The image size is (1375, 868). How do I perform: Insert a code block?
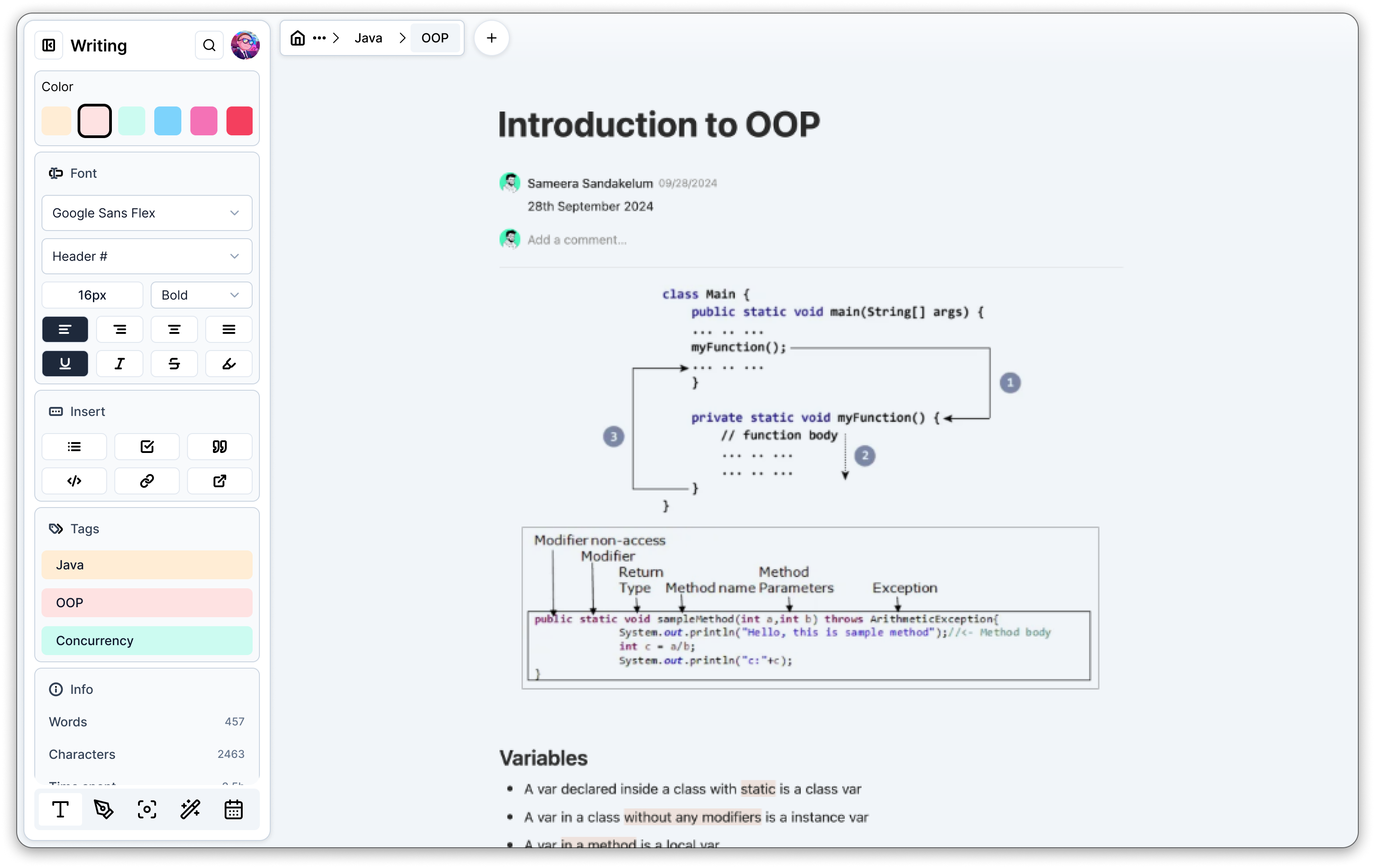(74, 481)
